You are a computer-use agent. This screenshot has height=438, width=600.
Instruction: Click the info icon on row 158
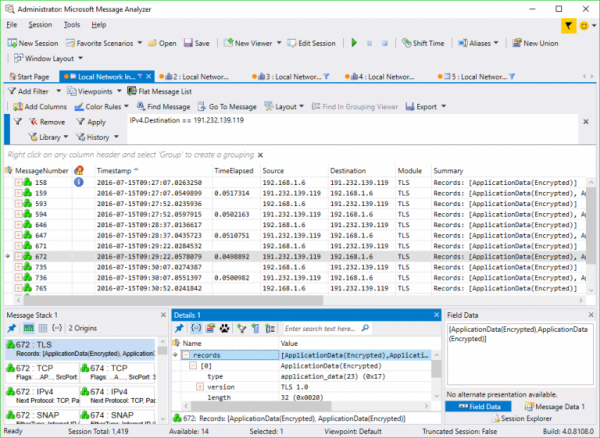78,182
